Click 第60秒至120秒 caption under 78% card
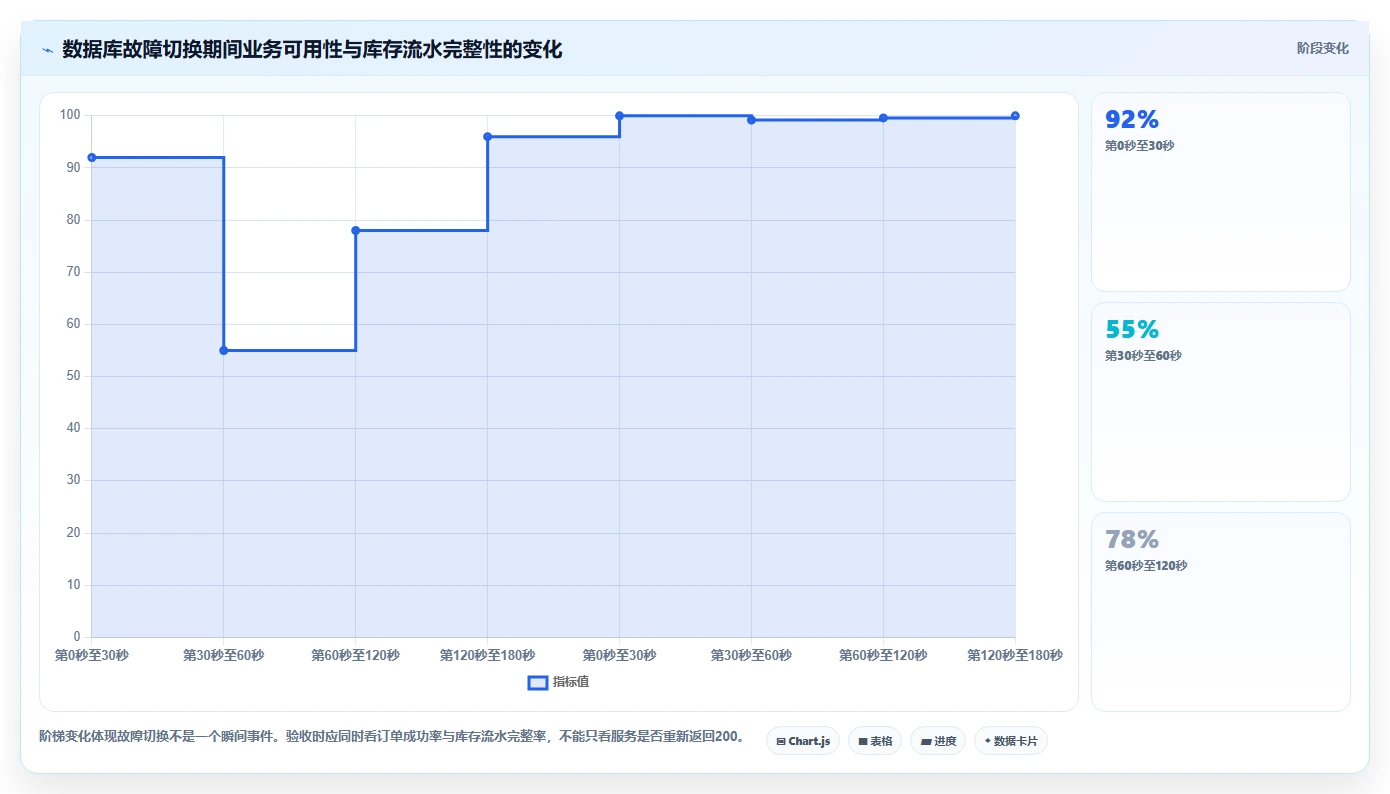The height and width of the screenshot is (794, 1390). [x=1146, y=566]
